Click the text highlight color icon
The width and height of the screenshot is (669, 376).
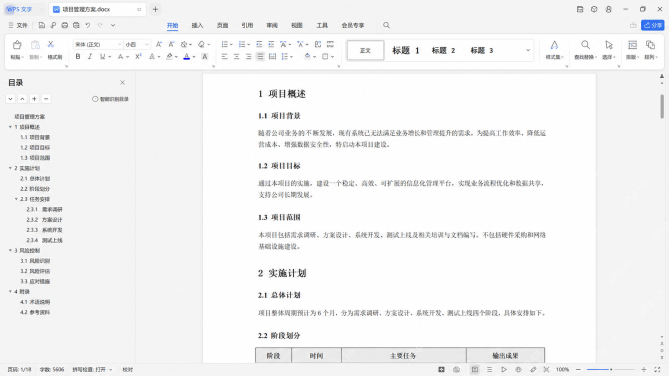tap(169, 57)
